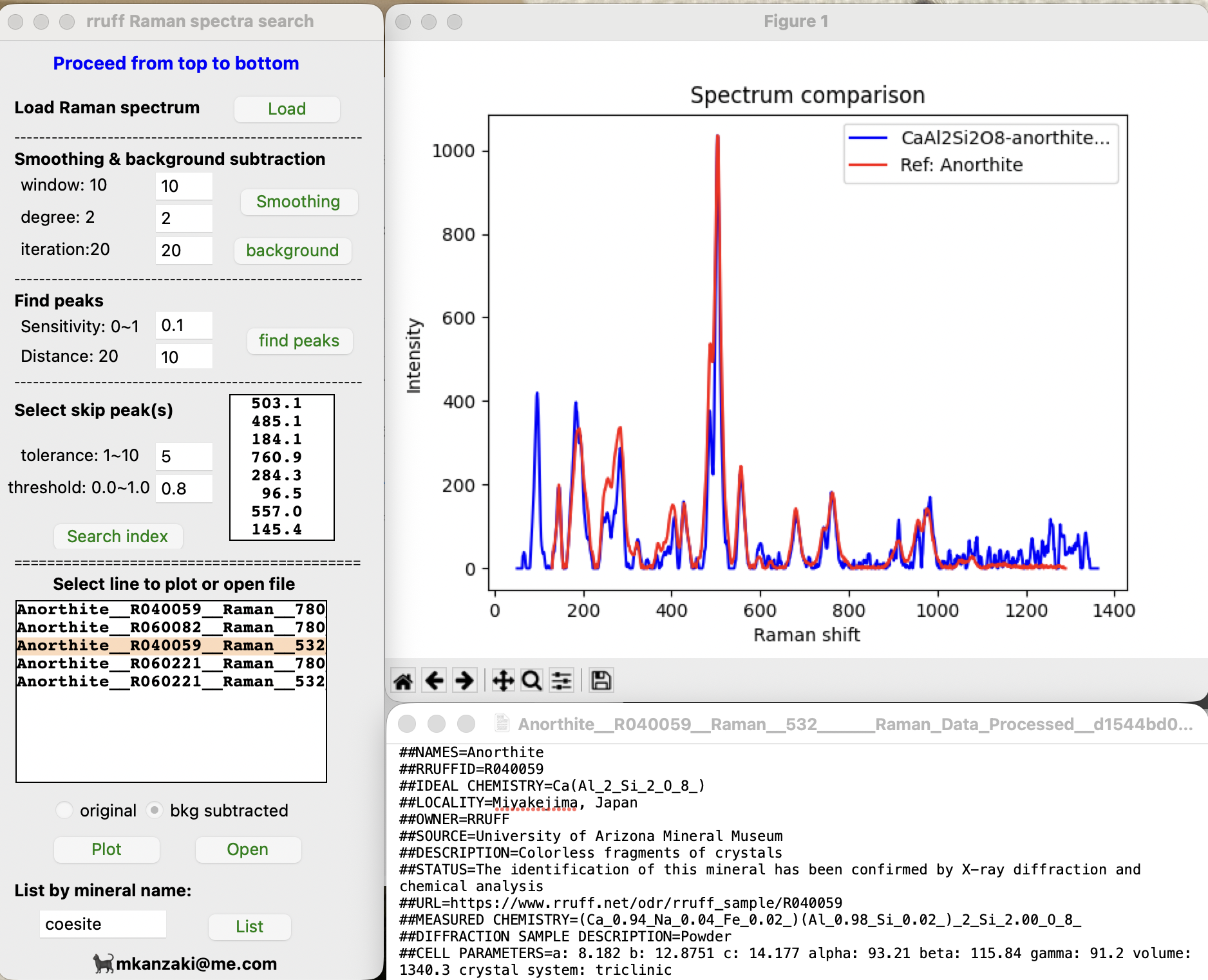Click the Smoothing button
This screenshot has height=980, width=1208.
pos(298,202)
